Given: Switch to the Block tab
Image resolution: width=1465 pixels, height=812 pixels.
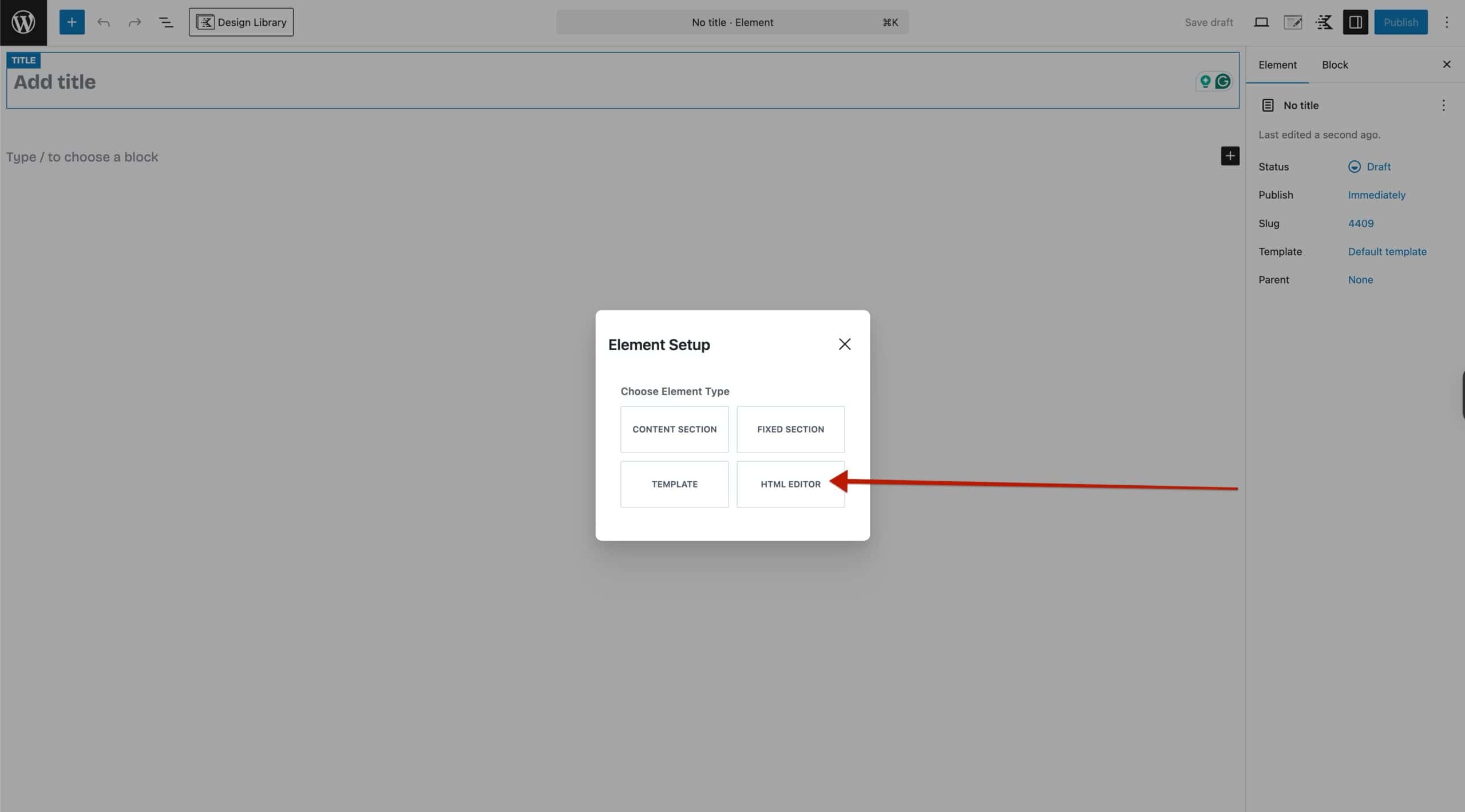Looking at the screenshot, I should coord(1335,65).
